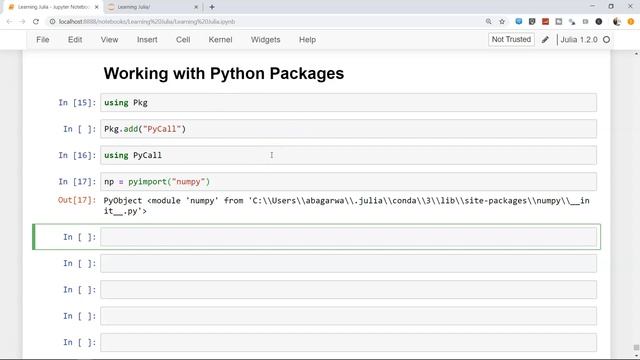Open the browser zoom magnifier icon
This screenshot has width=640, height=360.
point(489,22)
